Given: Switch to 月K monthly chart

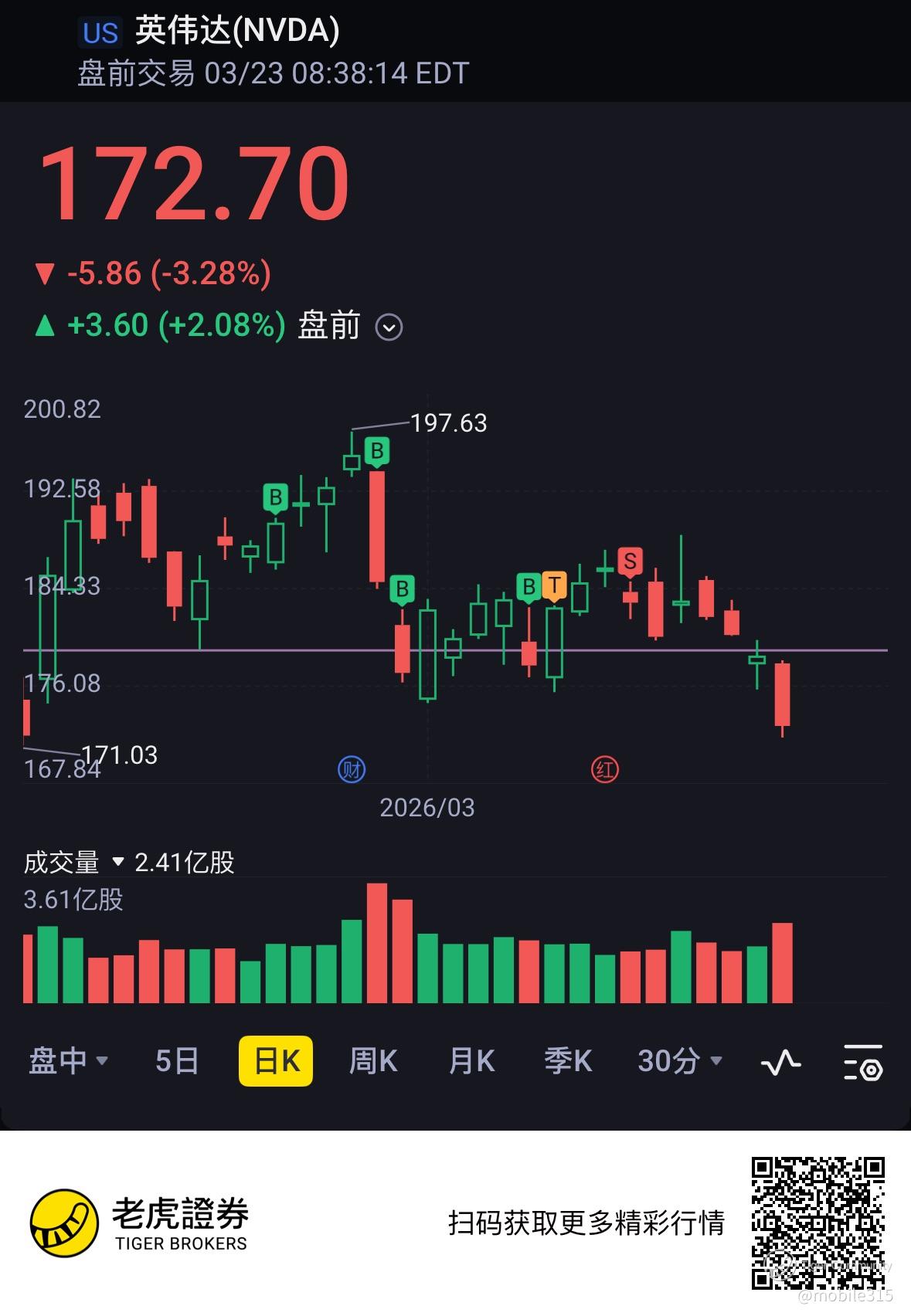Looking at the screenshot, I should 471,1061.
